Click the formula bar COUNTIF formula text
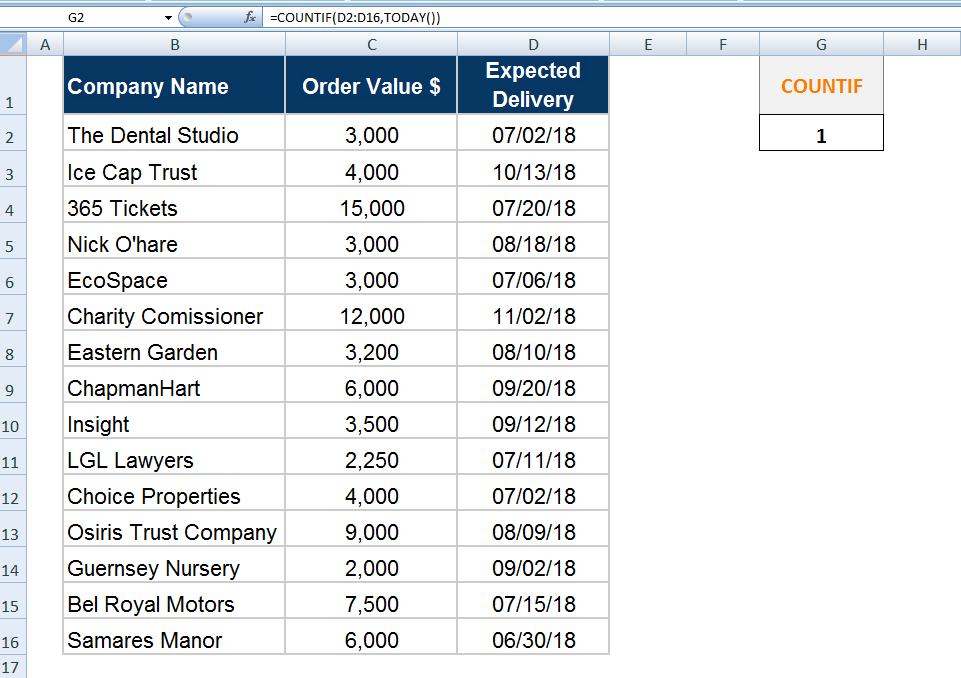The image size is (961, 678). 354,17
